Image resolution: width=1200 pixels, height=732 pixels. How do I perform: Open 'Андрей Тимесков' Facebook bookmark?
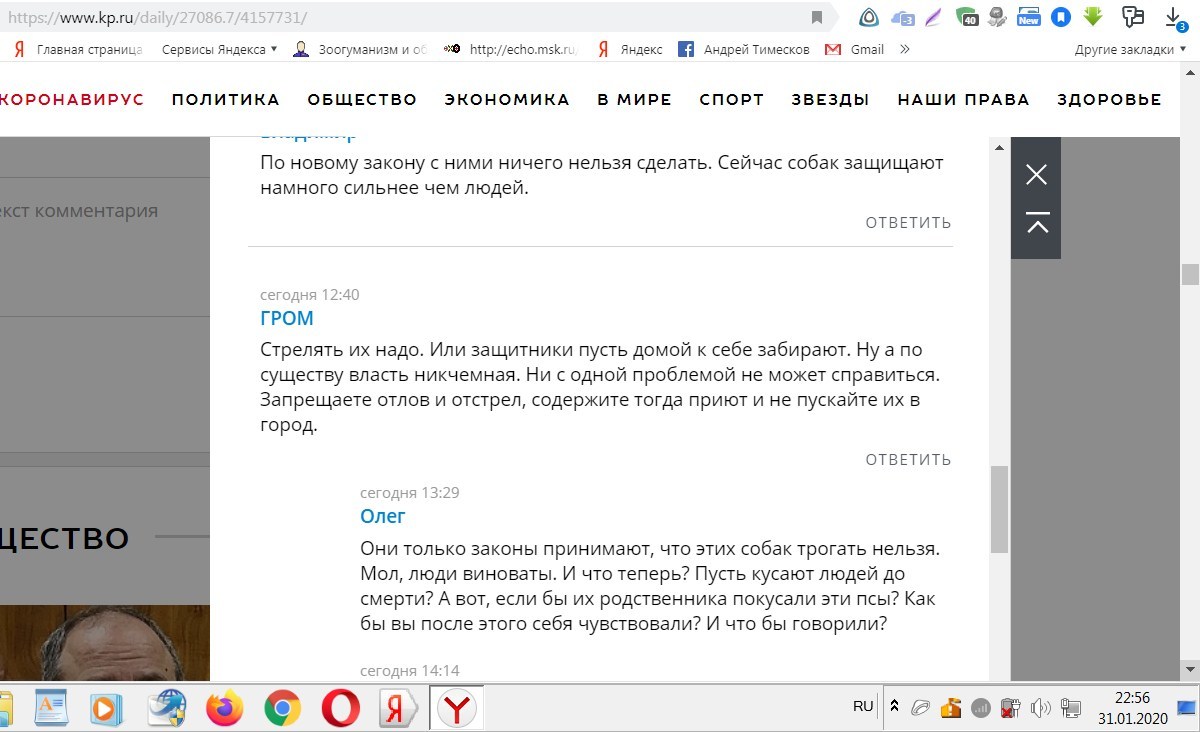click(x=745, y=49)
